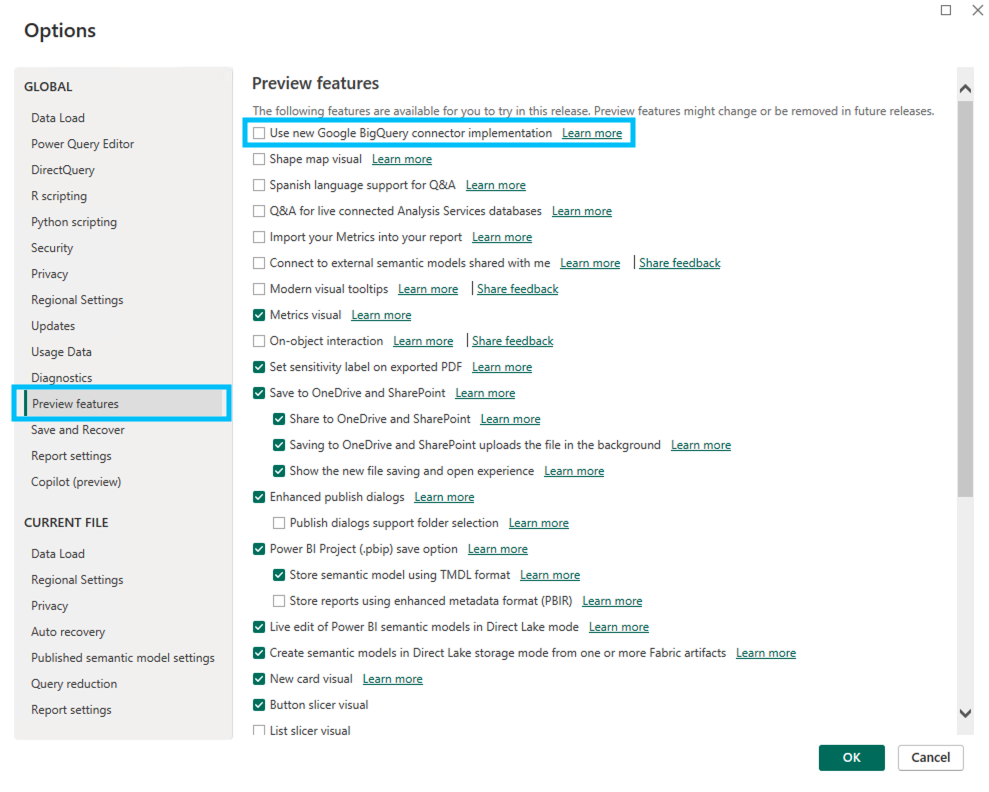
Task: Open Current File Regional Settings
Action: [x=77, y=579]
